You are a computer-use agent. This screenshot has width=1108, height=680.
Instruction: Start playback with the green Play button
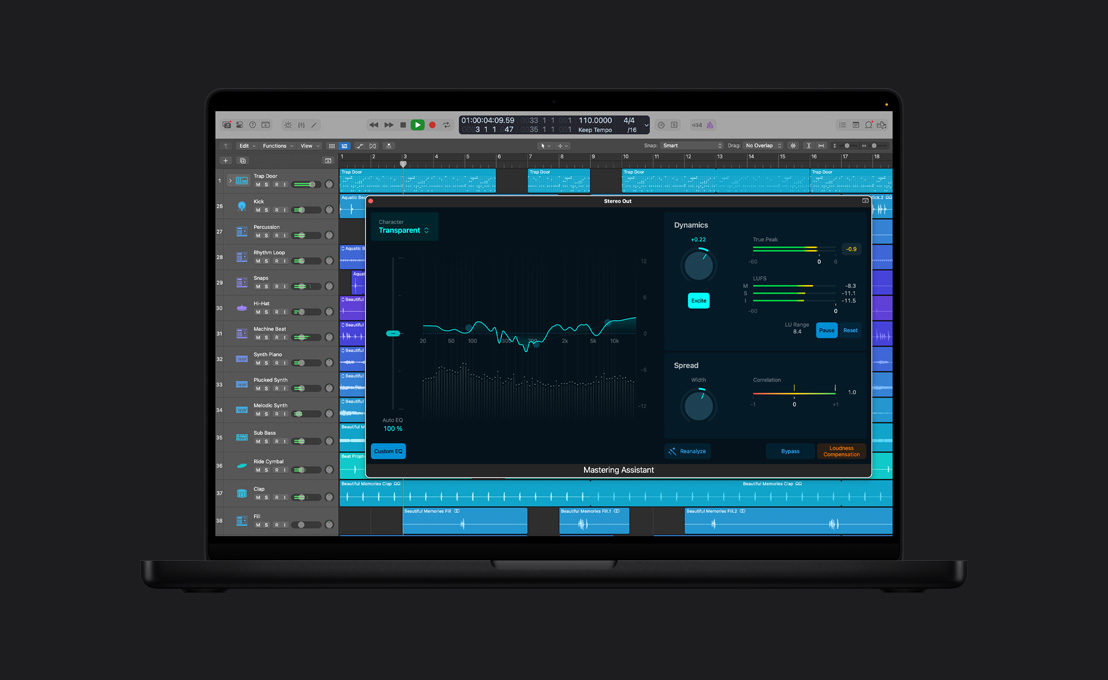click(417, 124)
